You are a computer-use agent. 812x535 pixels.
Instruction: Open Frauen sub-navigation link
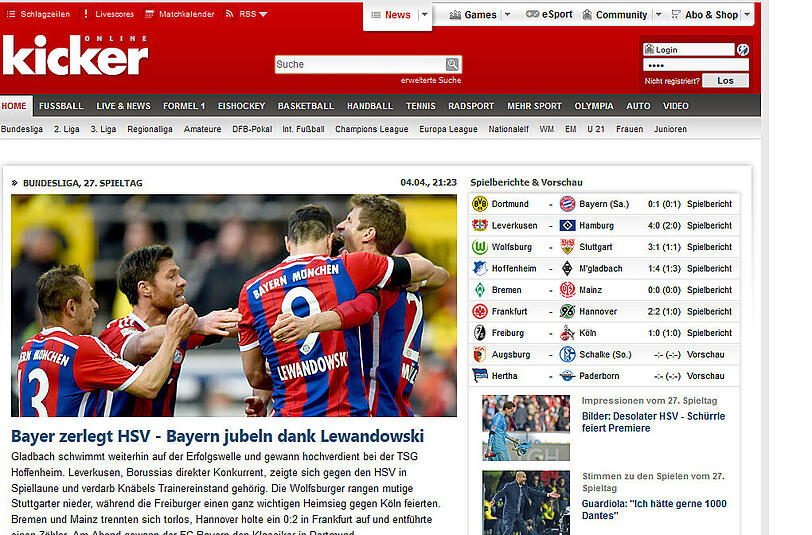(x=629, y=129)
